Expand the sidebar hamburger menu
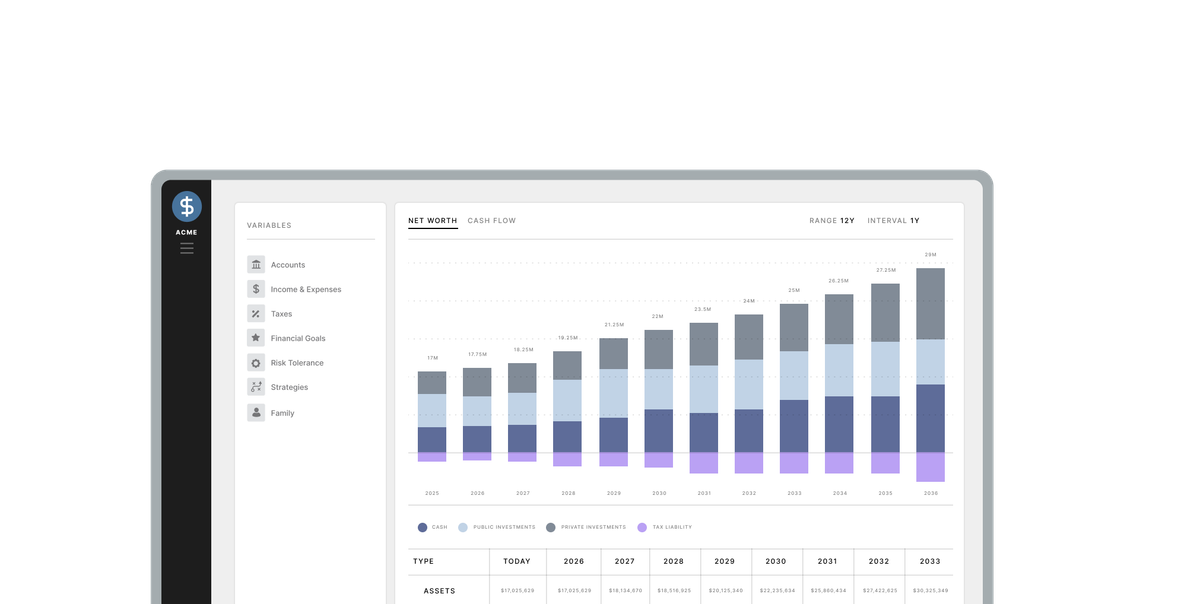The width and height of the screenshot is (1200, 604). point(186,247)
